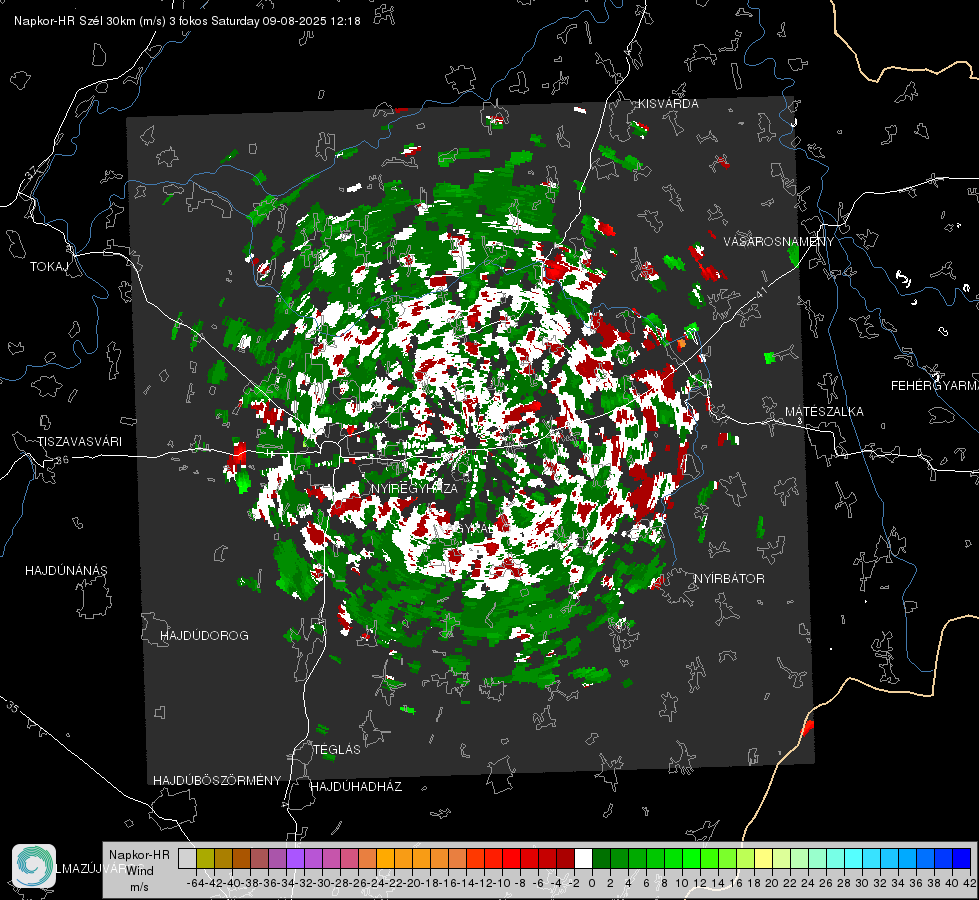
Task: Click the legend value -64
Action: click(x=195, y=883)
